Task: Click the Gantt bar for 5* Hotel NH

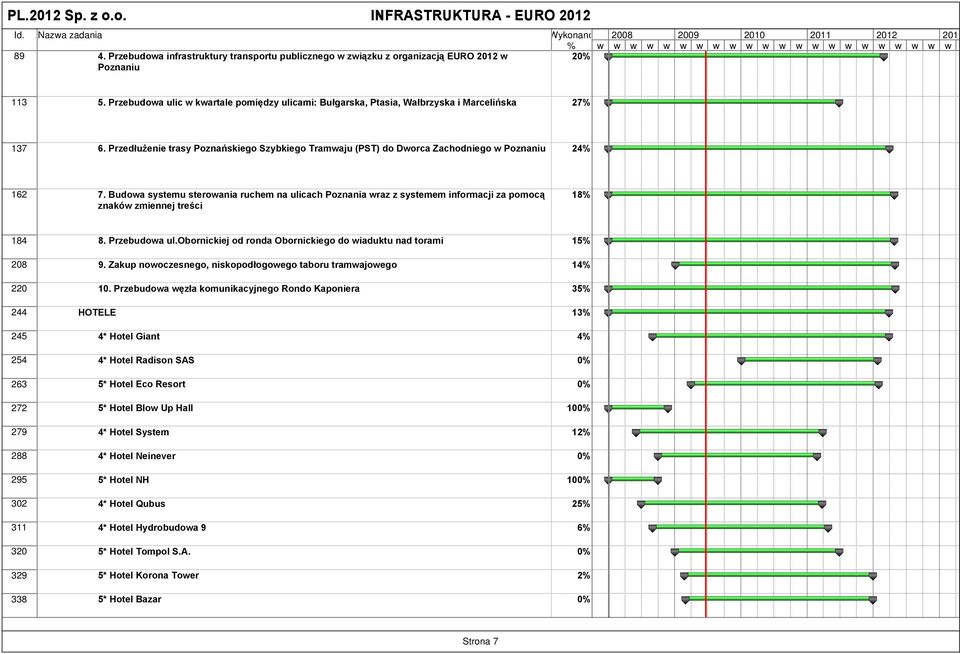Action: (633, 479)
